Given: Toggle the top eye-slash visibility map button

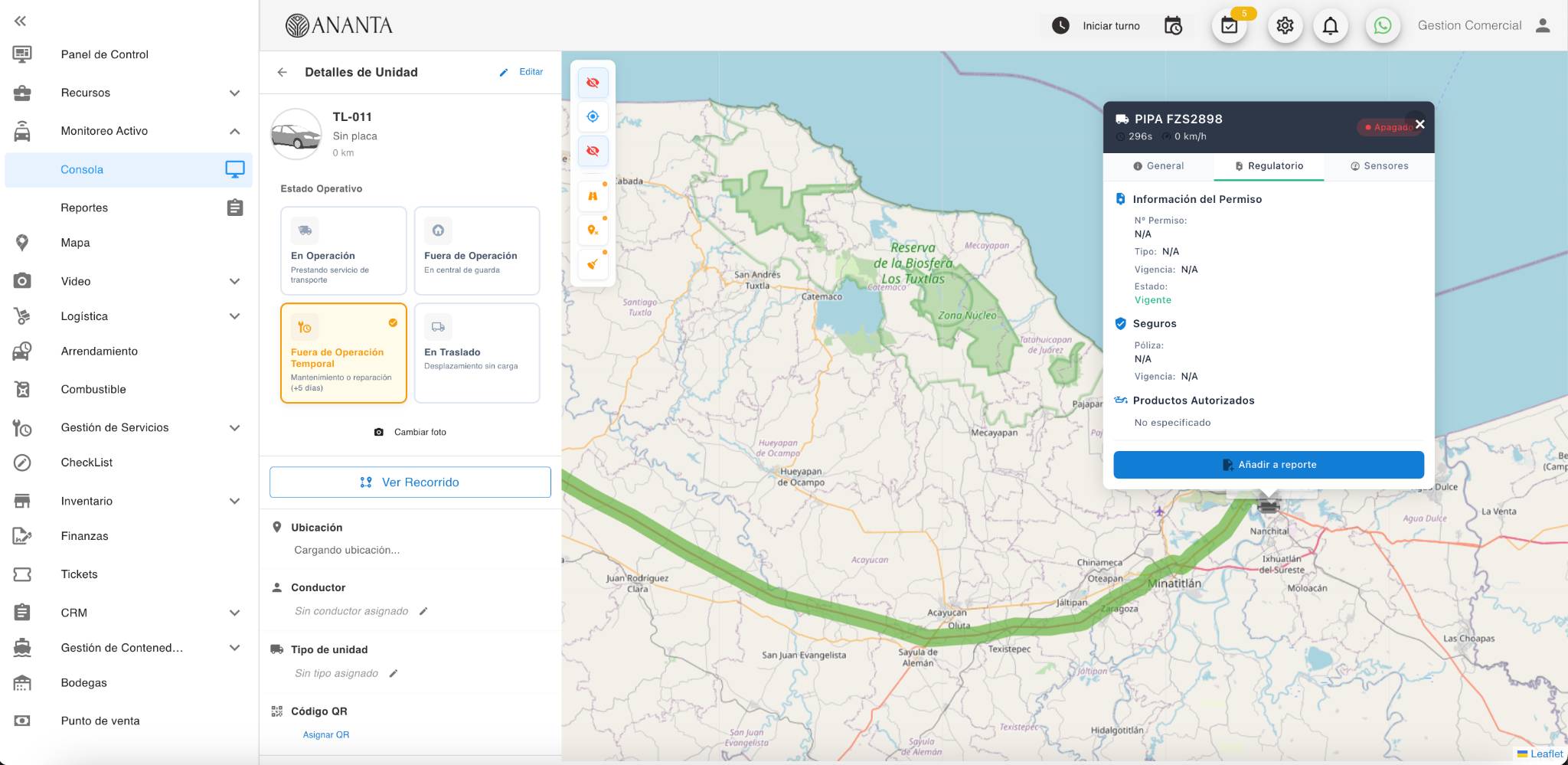Looking at the screenshot, I should point(593,83).
